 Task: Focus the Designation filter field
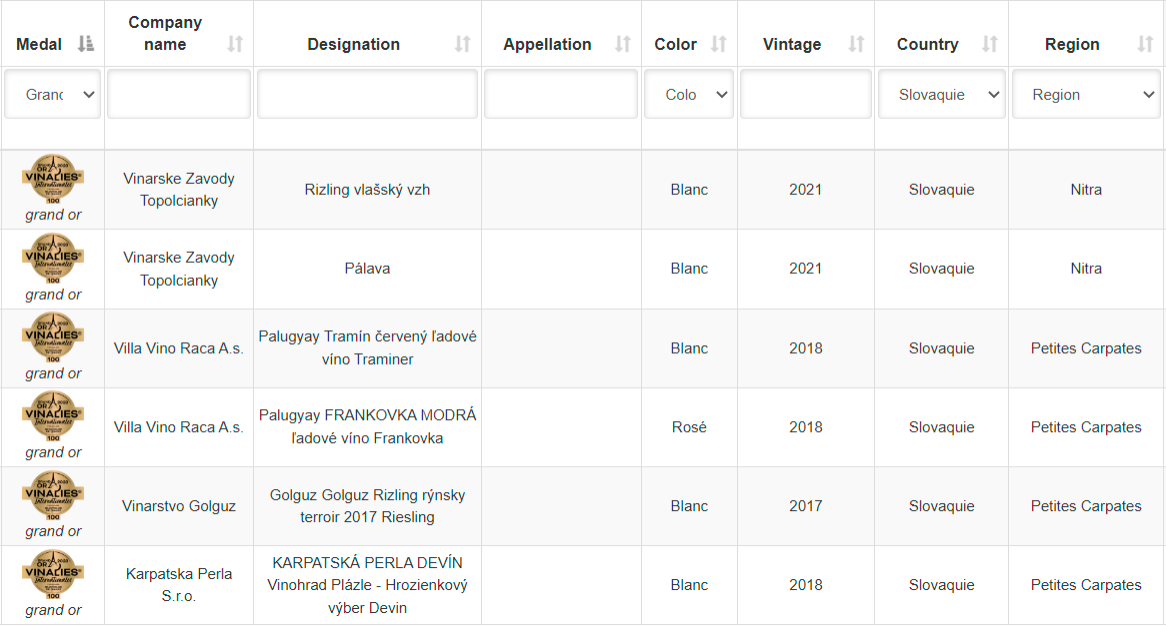click(367, 94)
